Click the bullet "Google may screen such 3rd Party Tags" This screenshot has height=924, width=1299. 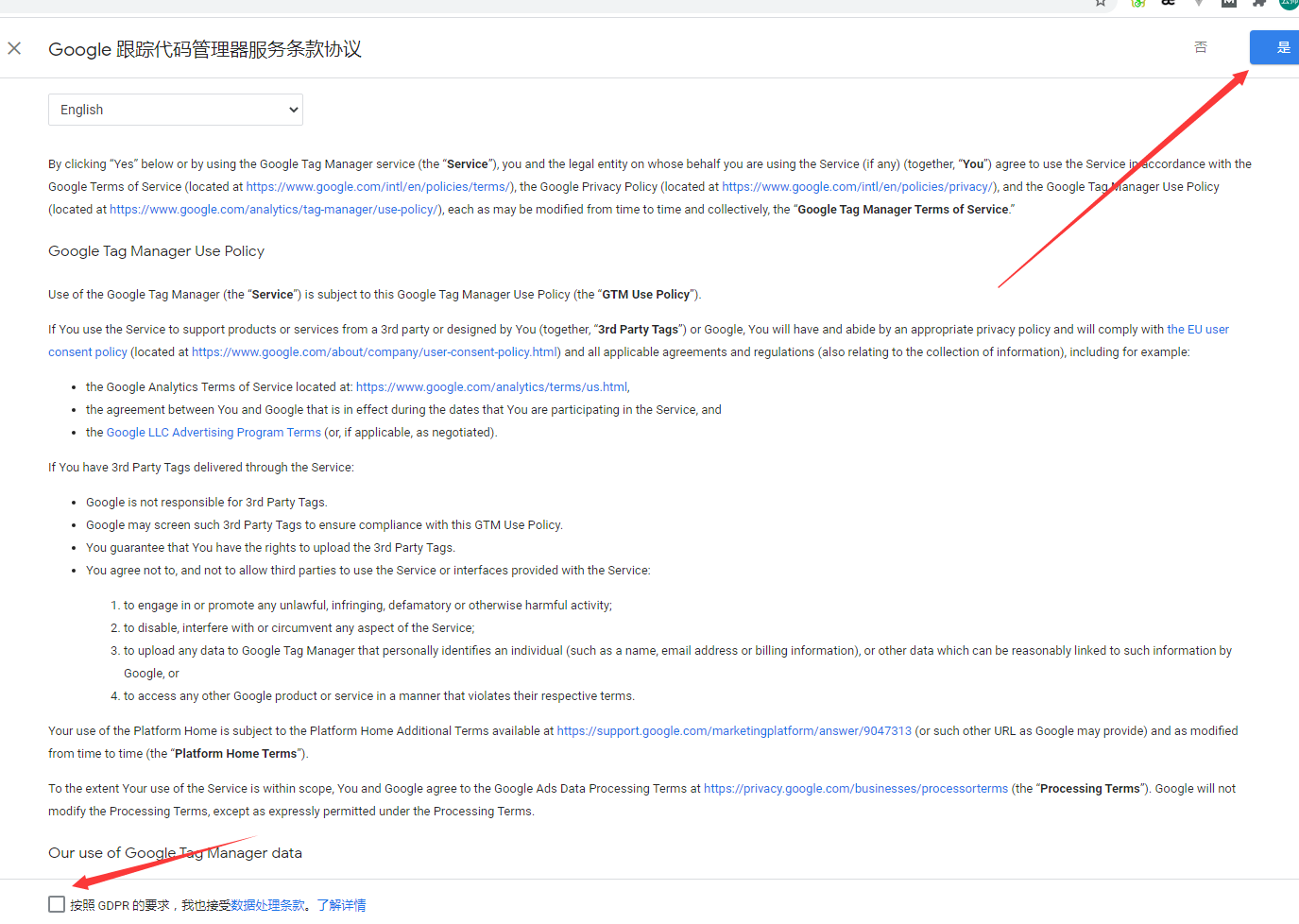click(324, 525)
